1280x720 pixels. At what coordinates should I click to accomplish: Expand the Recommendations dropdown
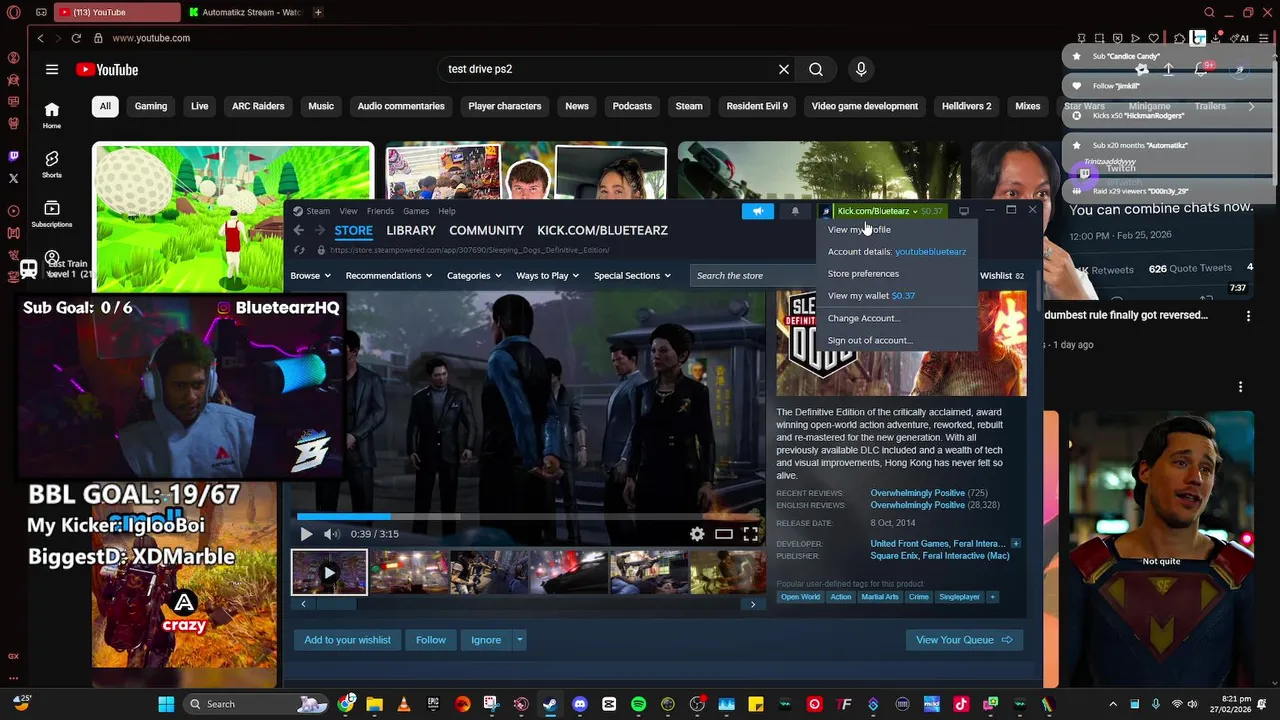[389, 276]
